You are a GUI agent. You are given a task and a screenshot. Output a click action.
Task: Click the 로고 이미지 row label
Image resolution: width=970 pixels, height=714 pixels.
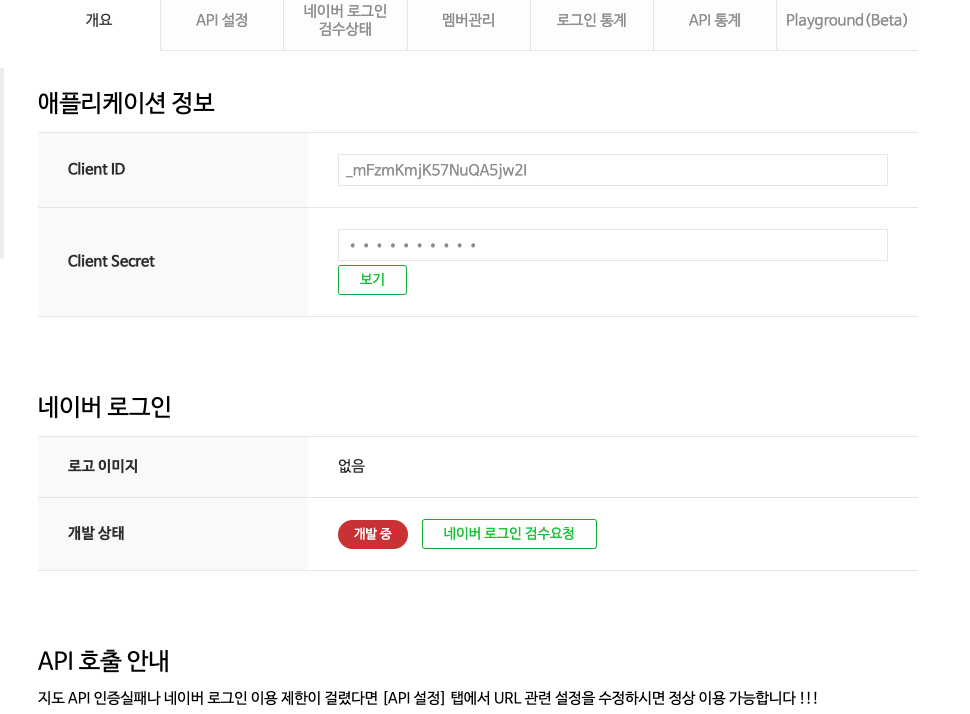click(x=103, y=466)
